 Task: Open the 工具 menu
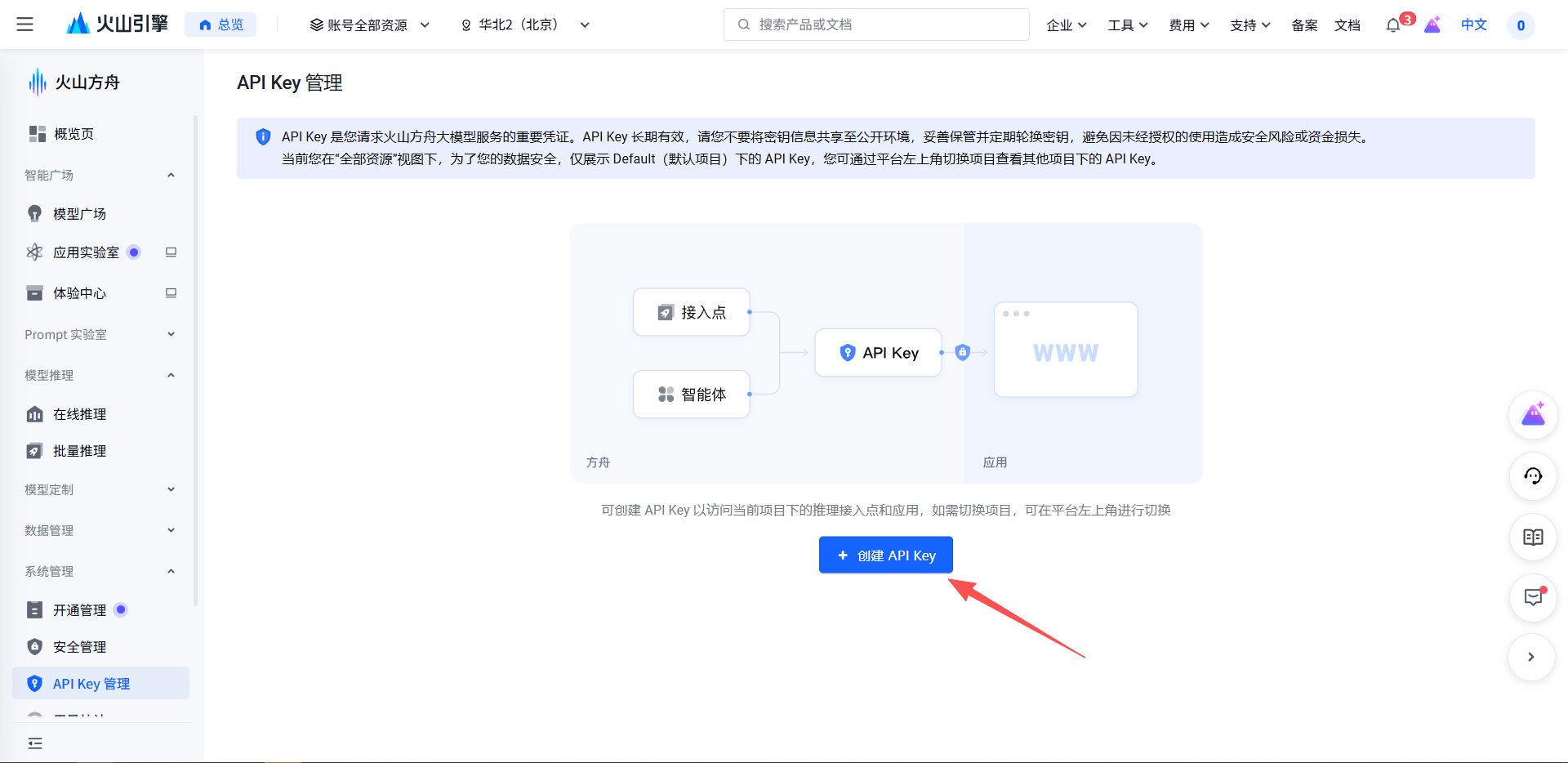click(1128, 25)
